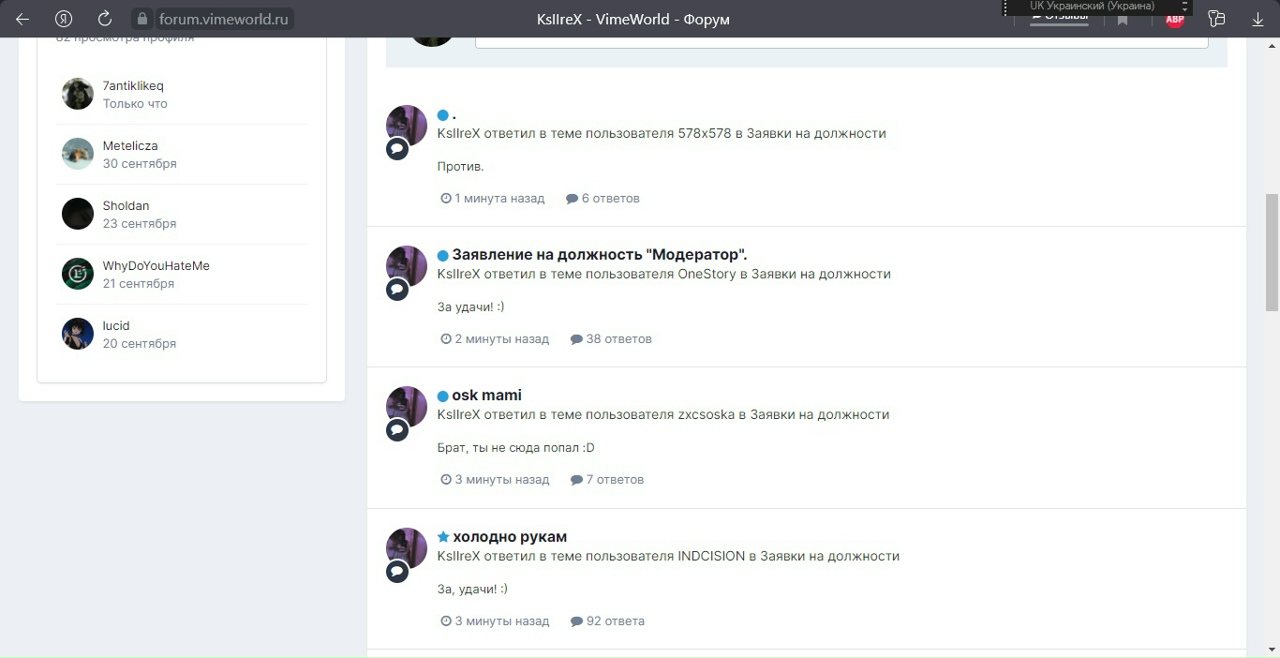Open browser downloads via the arrow icon
The width and height of the screenshot is (1280, 658).
point(1258,19)
